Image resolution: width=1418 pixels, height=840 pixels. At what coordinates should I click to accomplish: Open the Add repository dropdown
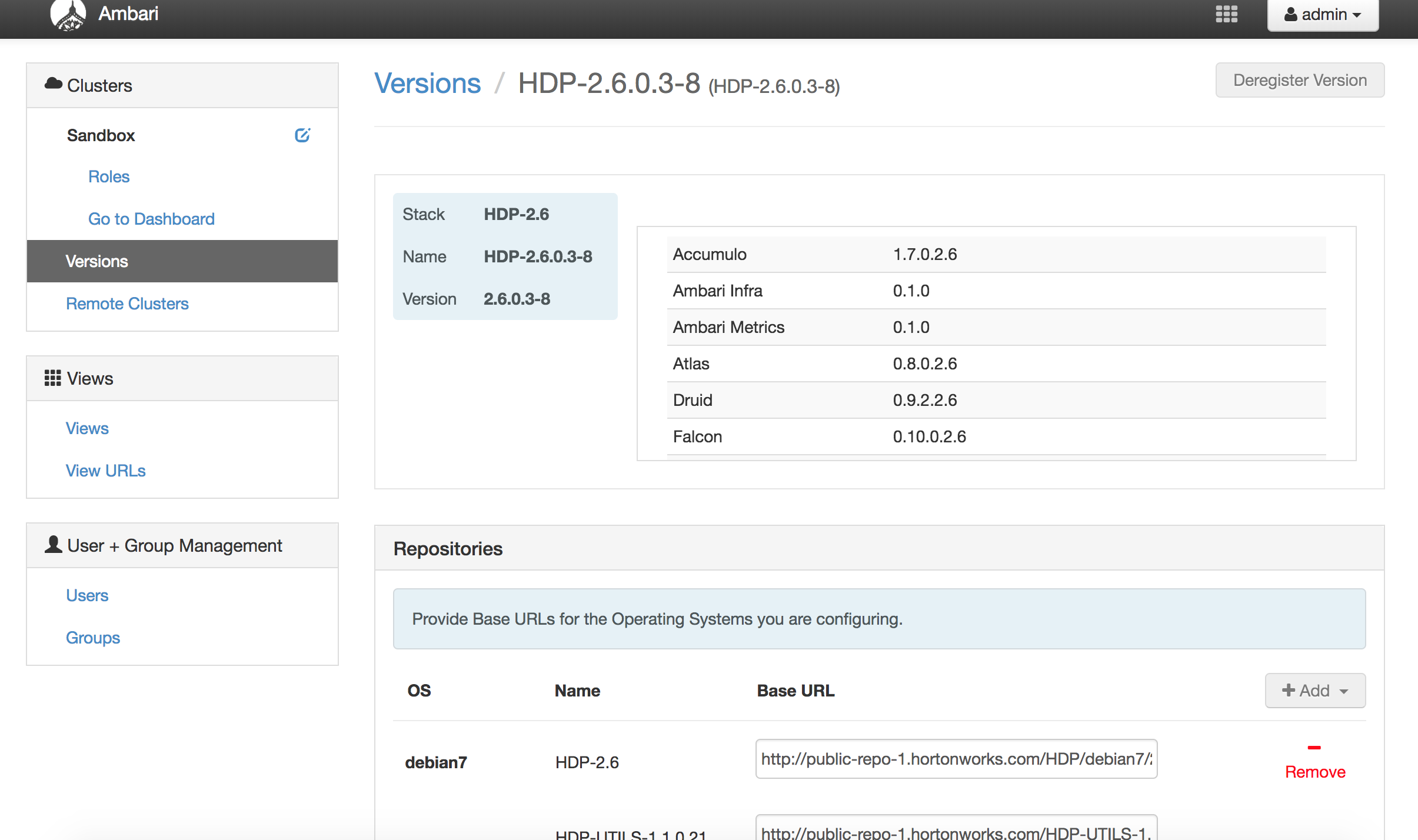pos(1314,691)
